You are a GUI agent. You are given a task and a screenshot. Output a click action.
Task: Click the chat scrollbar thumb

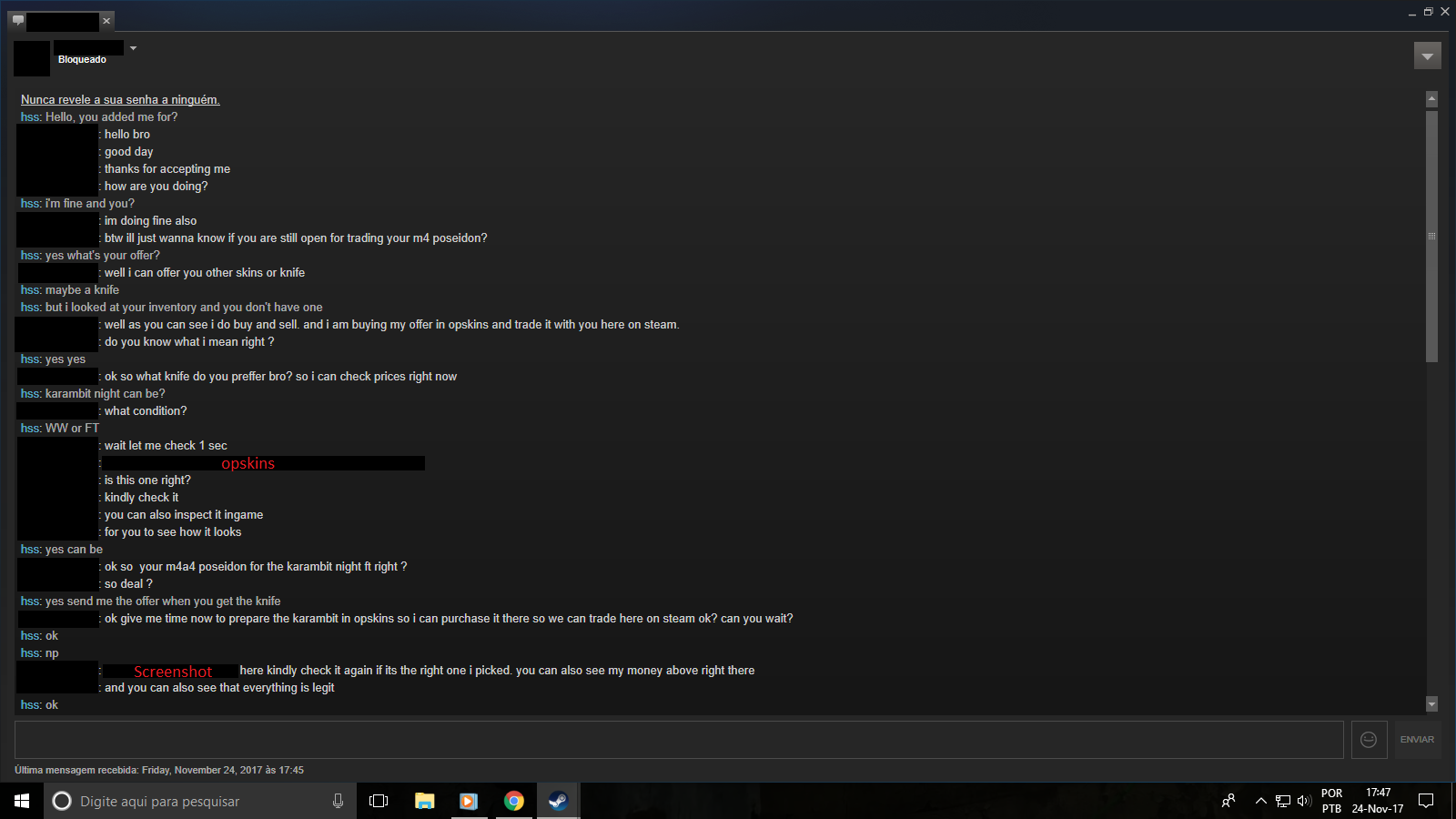(x=1431, y=237)
